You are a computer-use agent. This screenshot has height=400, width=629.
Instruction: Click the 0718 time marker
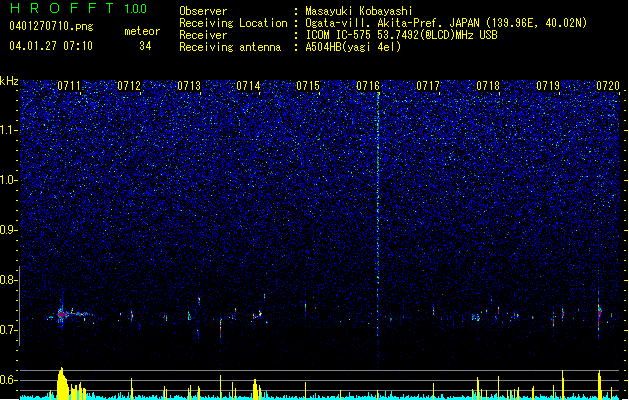488,86
